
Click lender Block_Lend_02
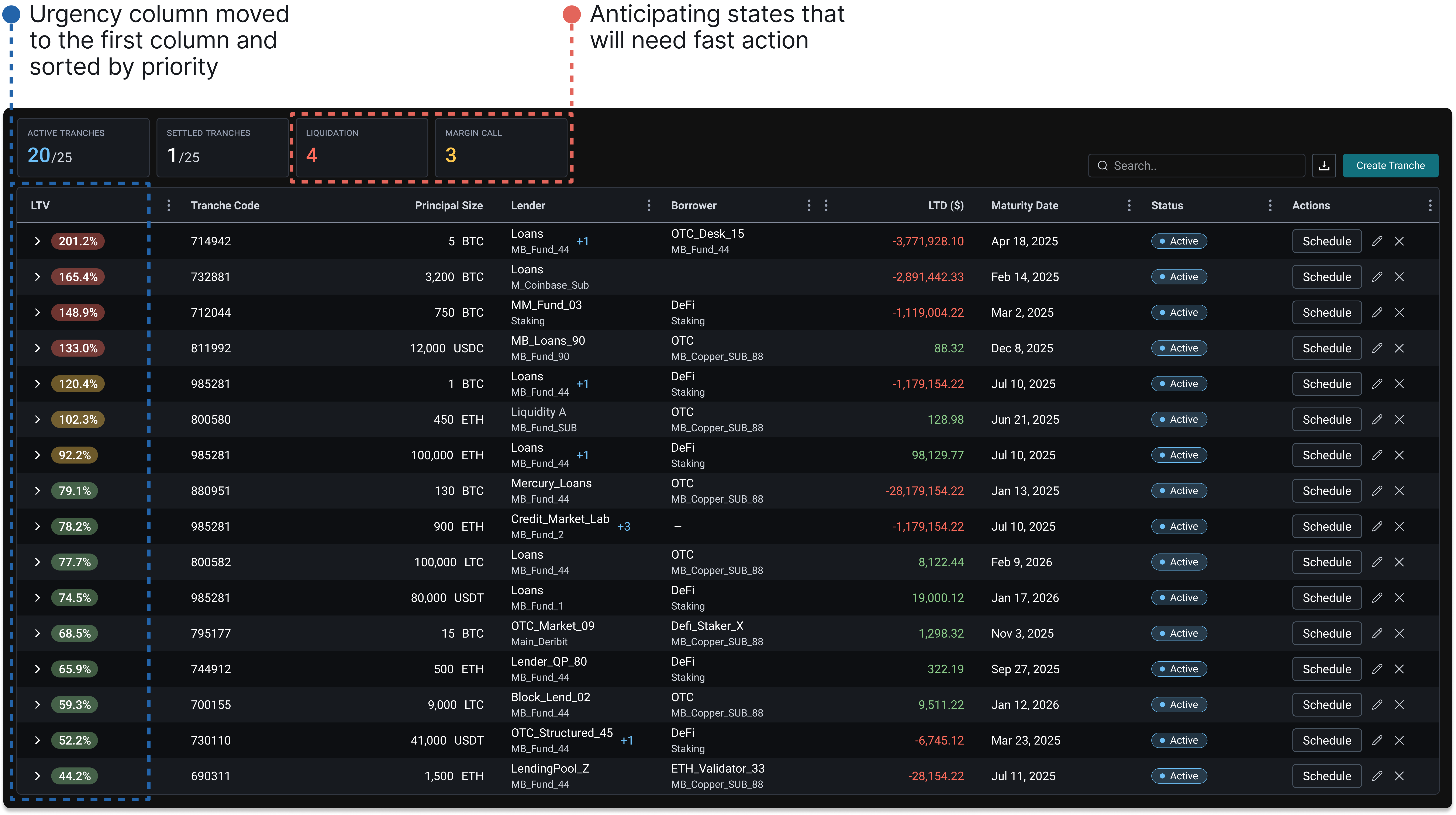coord(551,697)
